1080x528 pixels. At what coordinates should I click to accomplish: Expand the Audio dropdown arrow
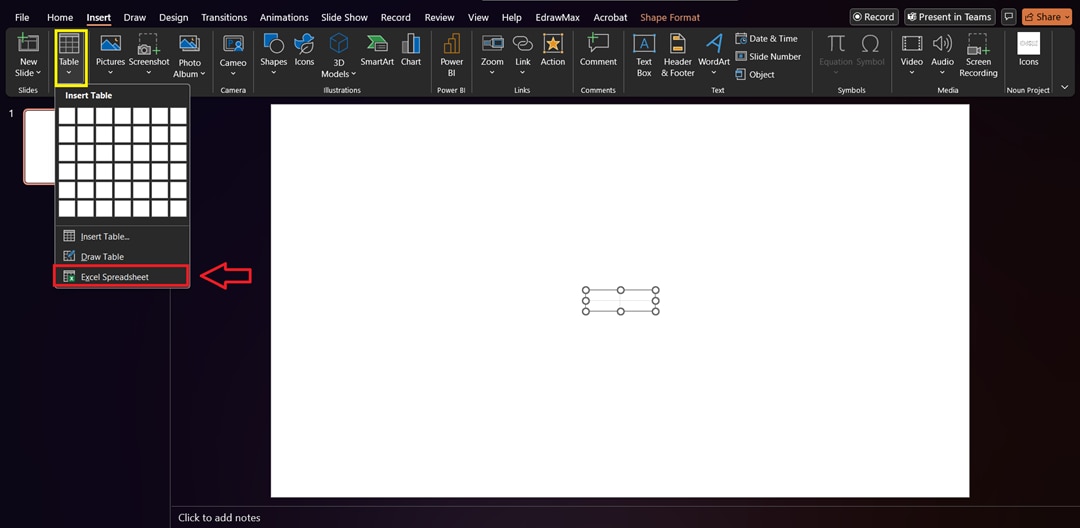[x=942, y=72]
